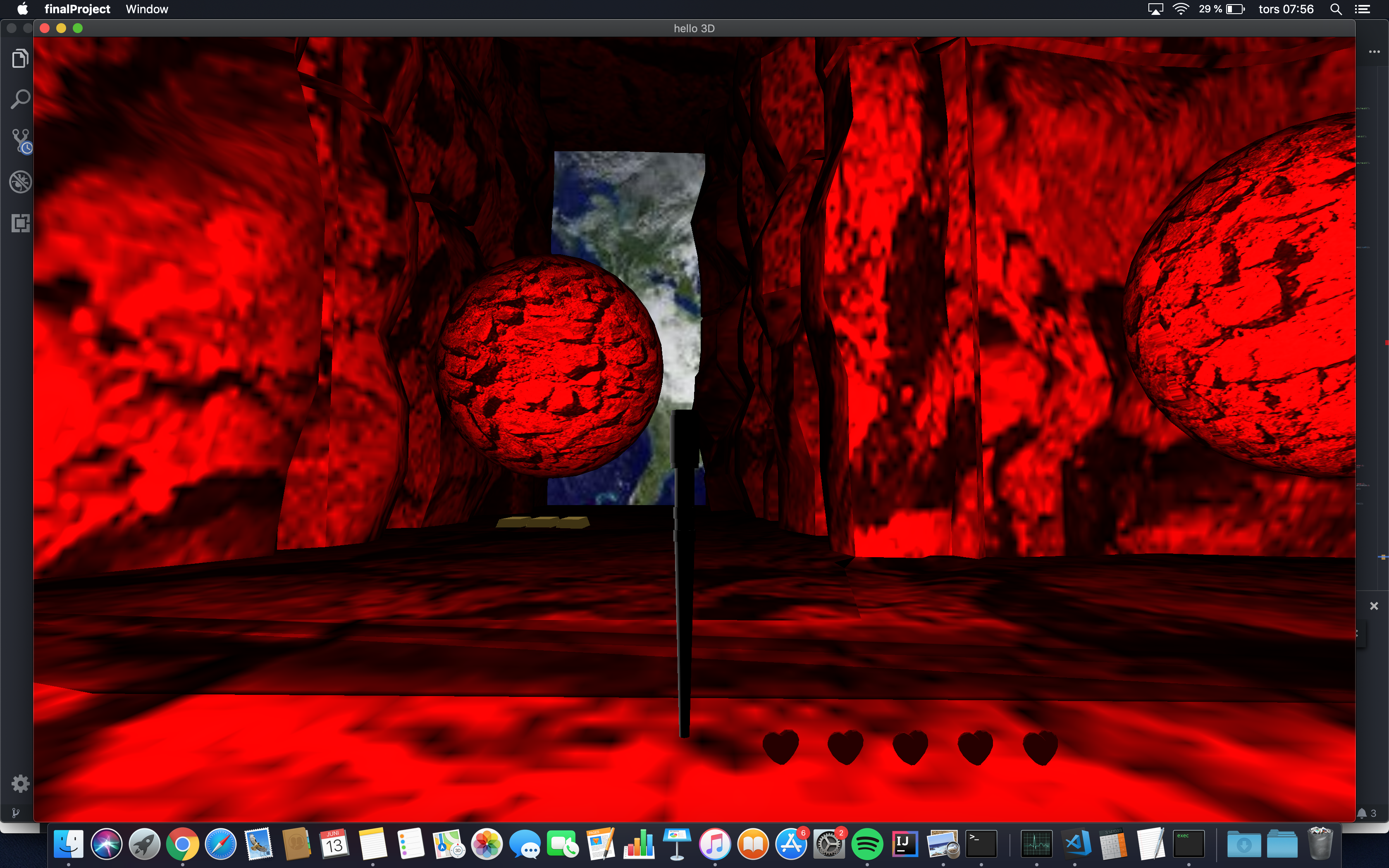Open Maps from the Dock
This screenshot has height=868, width=1389.
tap(449, 844)
